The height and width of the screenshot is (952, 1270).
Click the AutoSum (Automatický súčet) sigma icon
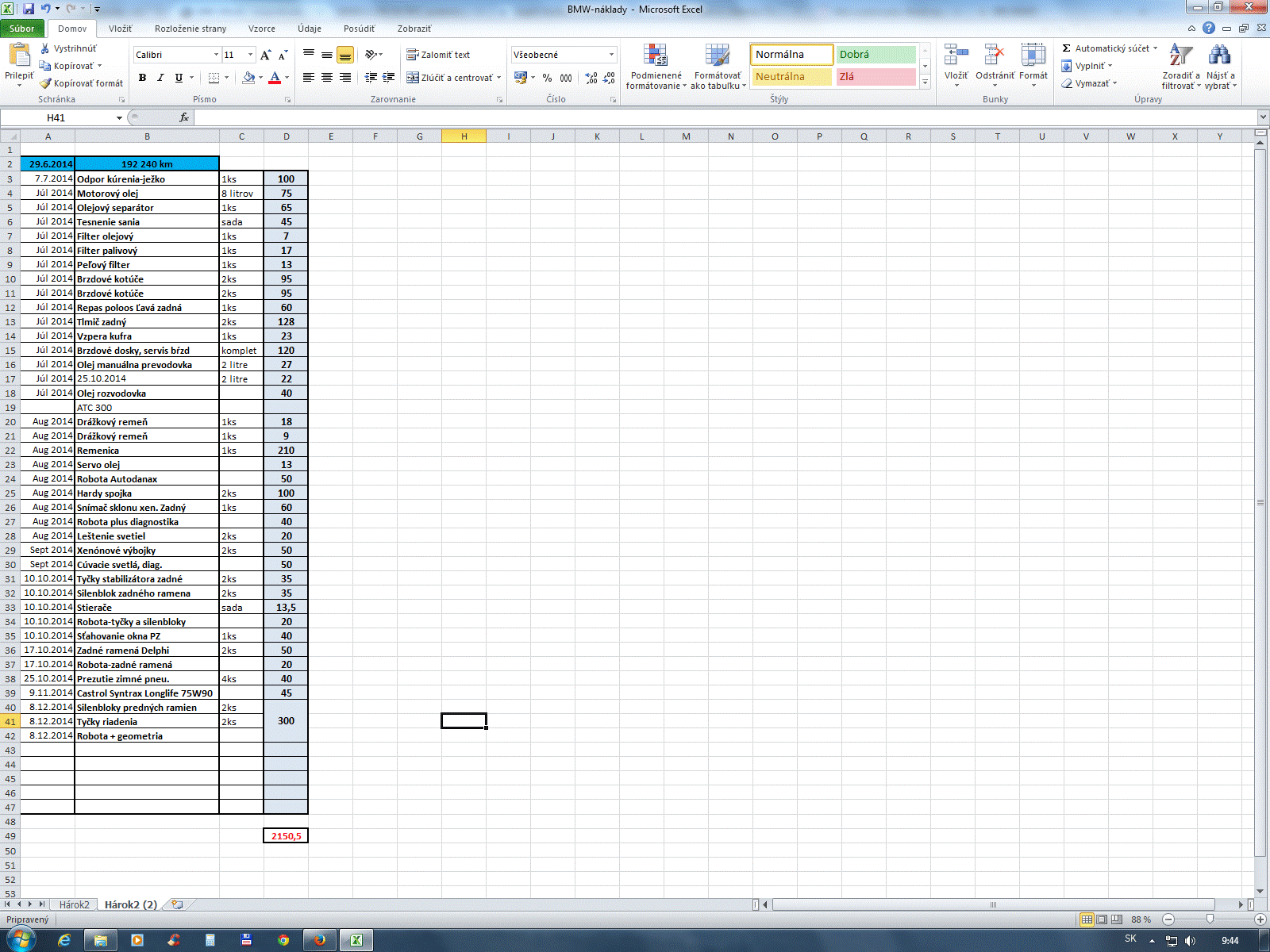coord(1067,48)
